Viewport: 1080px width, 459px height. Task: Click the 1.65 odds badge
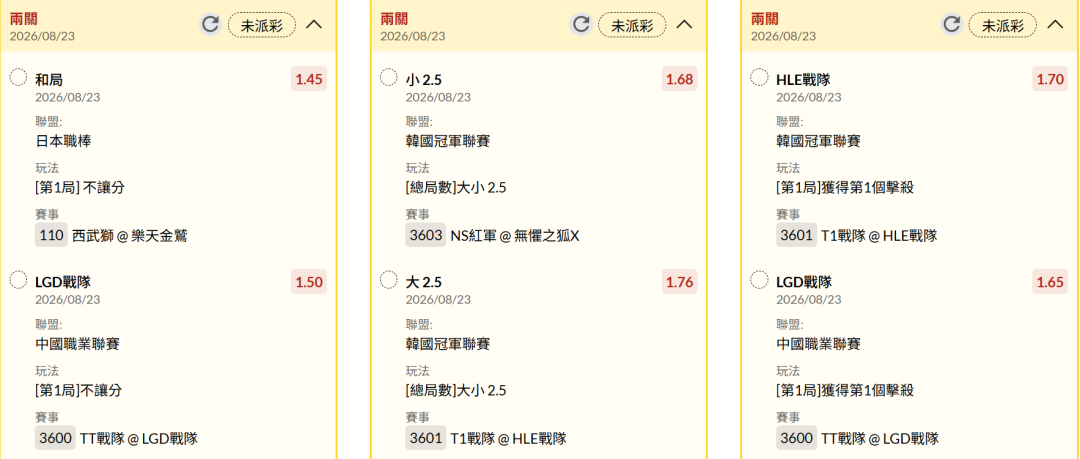tap(1050, 282)
